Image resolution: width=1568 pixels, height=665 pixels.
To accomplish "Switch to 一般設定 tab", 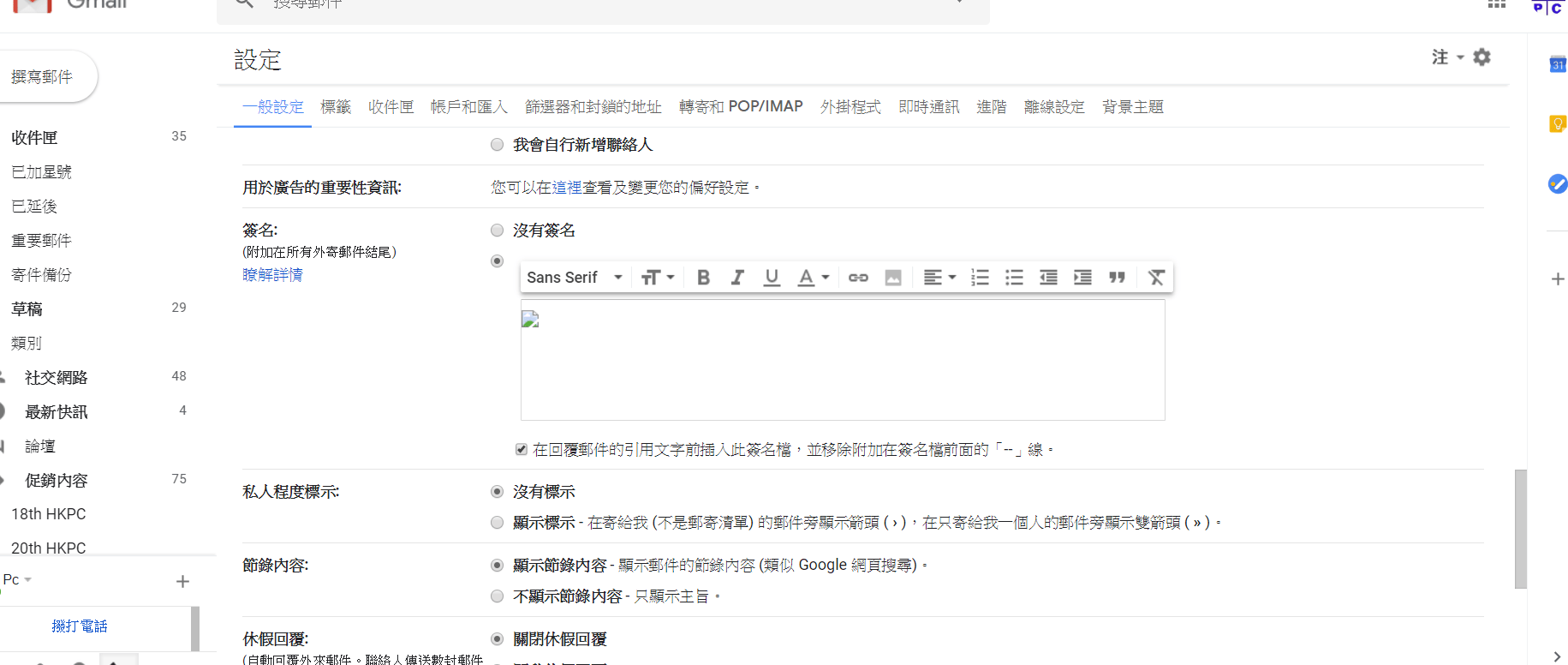I will point(273,107).
